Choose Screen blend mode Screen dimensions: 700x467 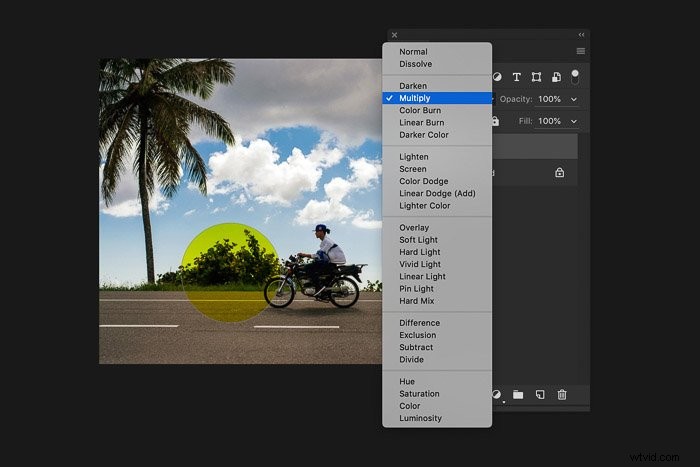coord(437,169)
